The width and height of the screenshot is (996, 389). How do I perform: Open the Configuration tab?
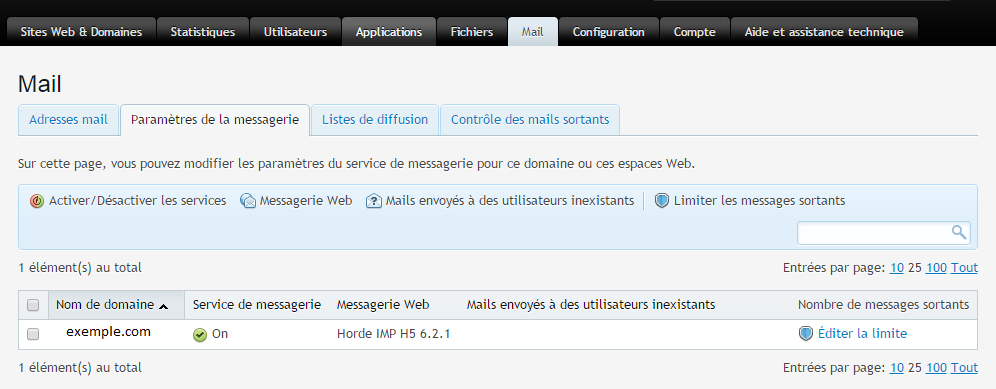pyautogui.click(x=609, y=32)
